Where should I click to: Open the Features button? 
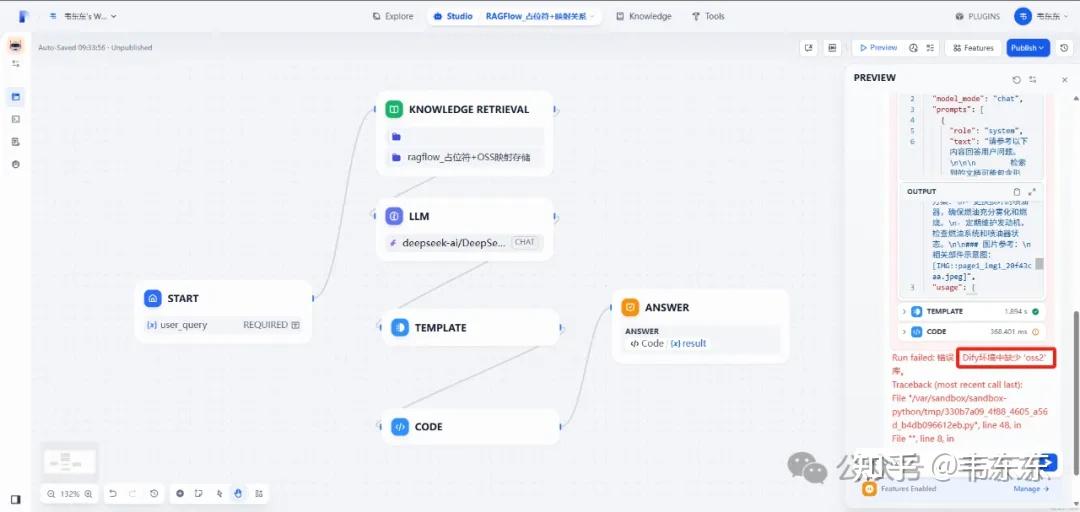coord(973,48)
